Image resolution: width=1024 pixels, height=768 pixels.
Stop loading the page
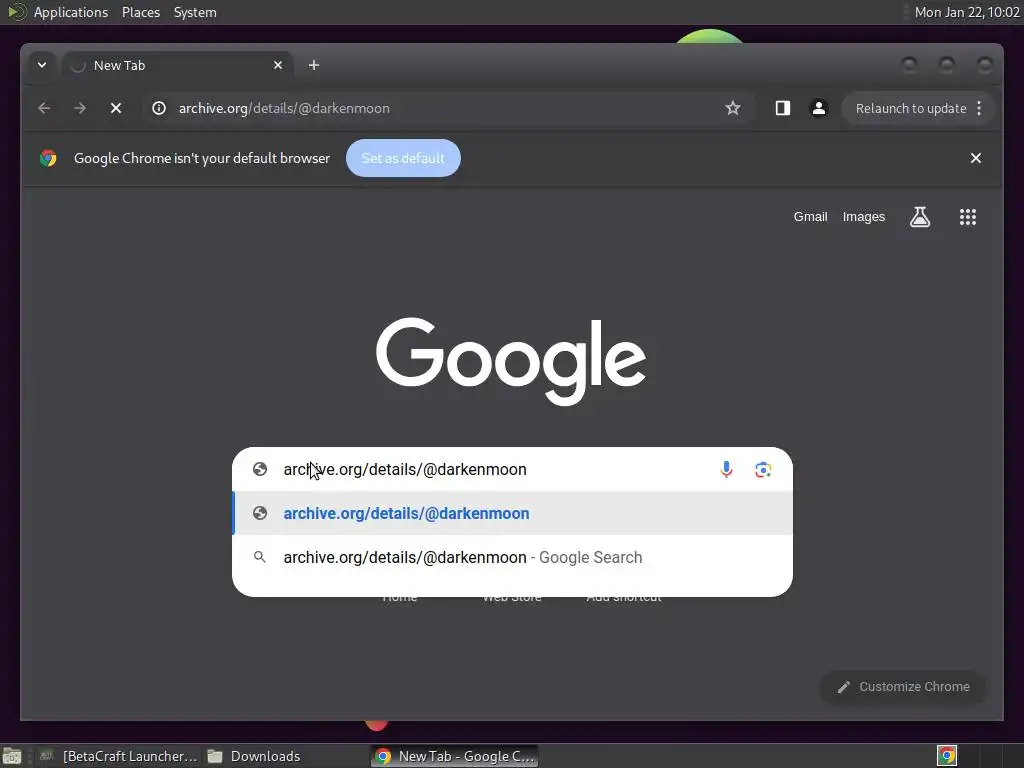(116, 108)
